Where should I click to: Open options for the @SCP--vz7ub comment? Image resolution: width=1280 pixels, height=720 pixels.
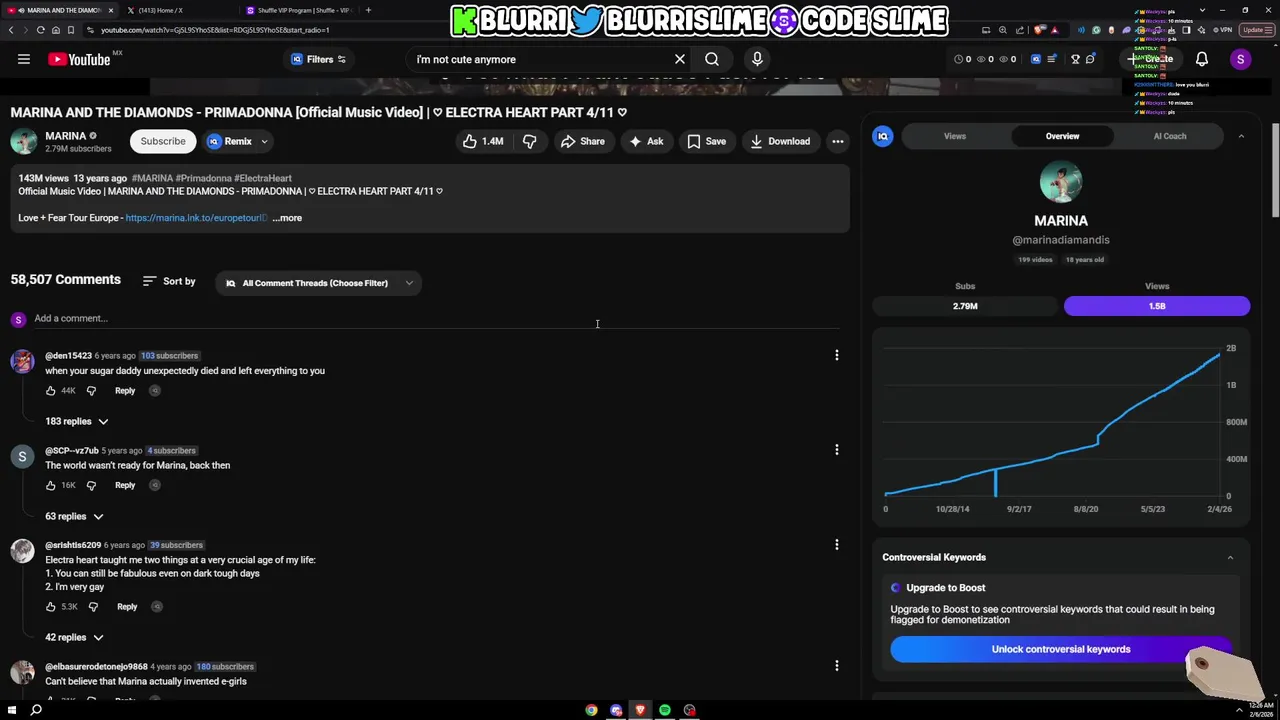point(837,450)
